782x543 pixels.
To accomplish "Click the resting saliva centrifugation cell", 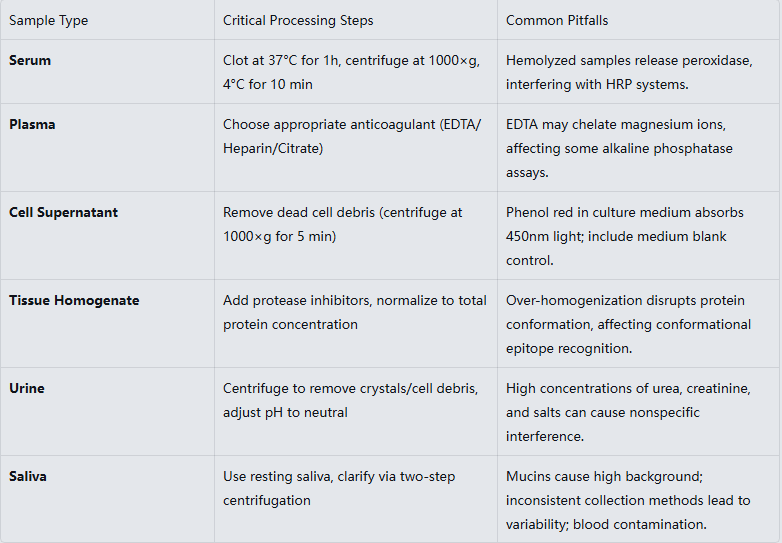I will (x=338, y=488).
